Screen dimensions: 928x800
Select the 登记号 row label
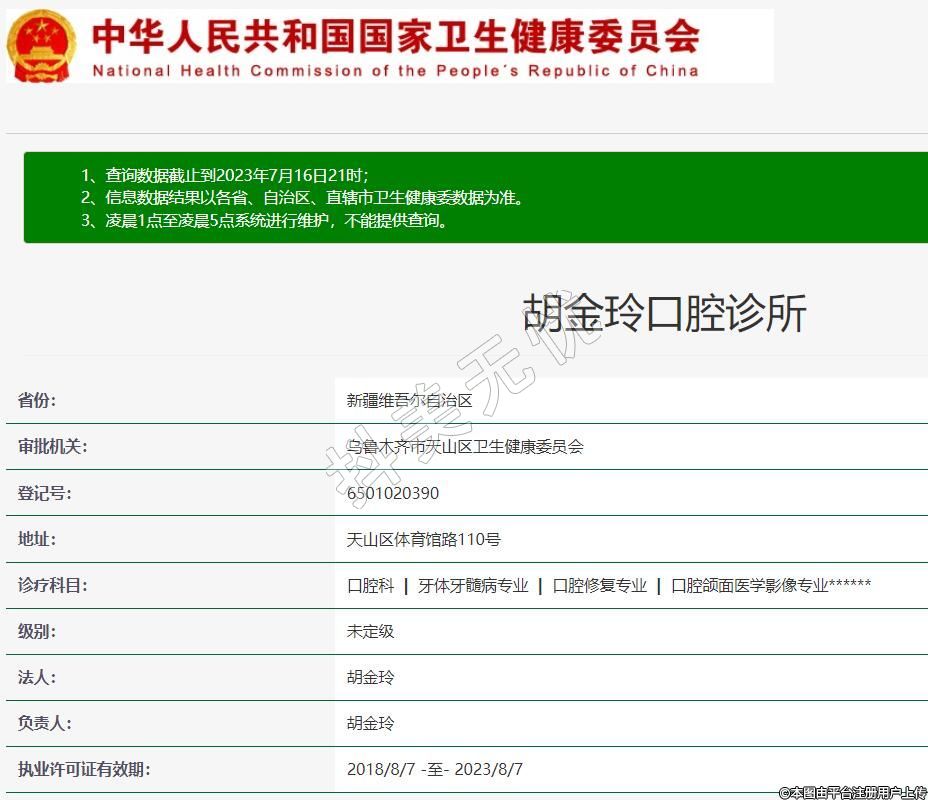[45, 493]
